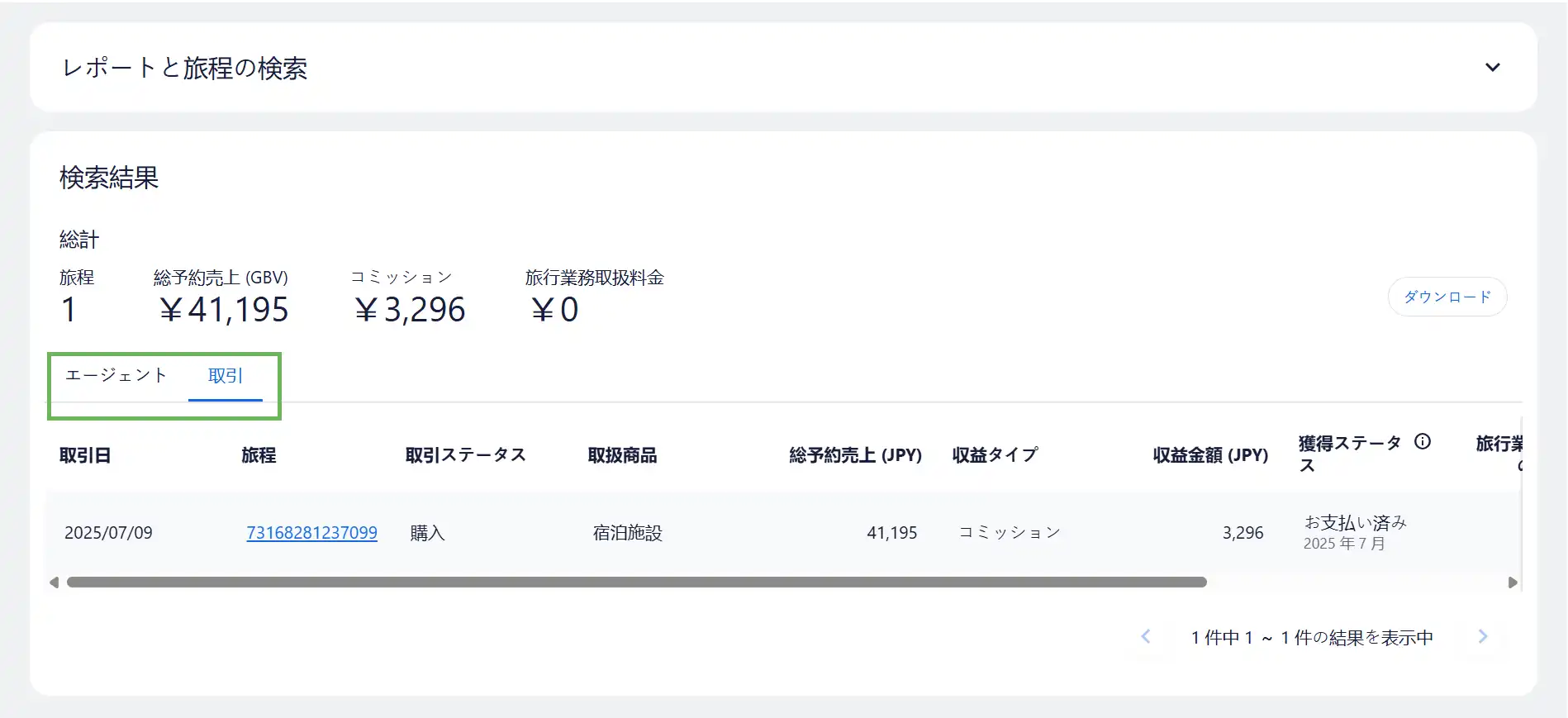The image size is (1568, 718).
Task: Switch to the エージェント tab
Action: pyautogui.click(x=116, y=376)
